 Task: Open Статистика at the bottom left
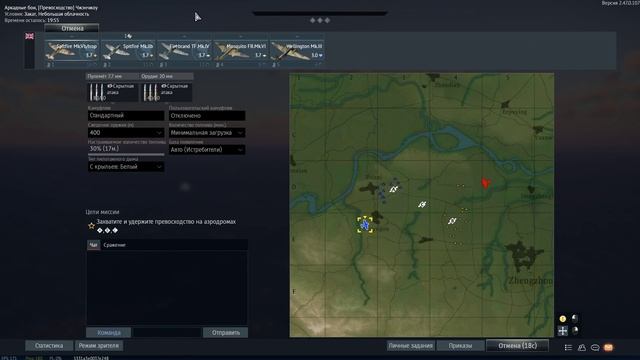pyautogui.click(x=49, y=346)
